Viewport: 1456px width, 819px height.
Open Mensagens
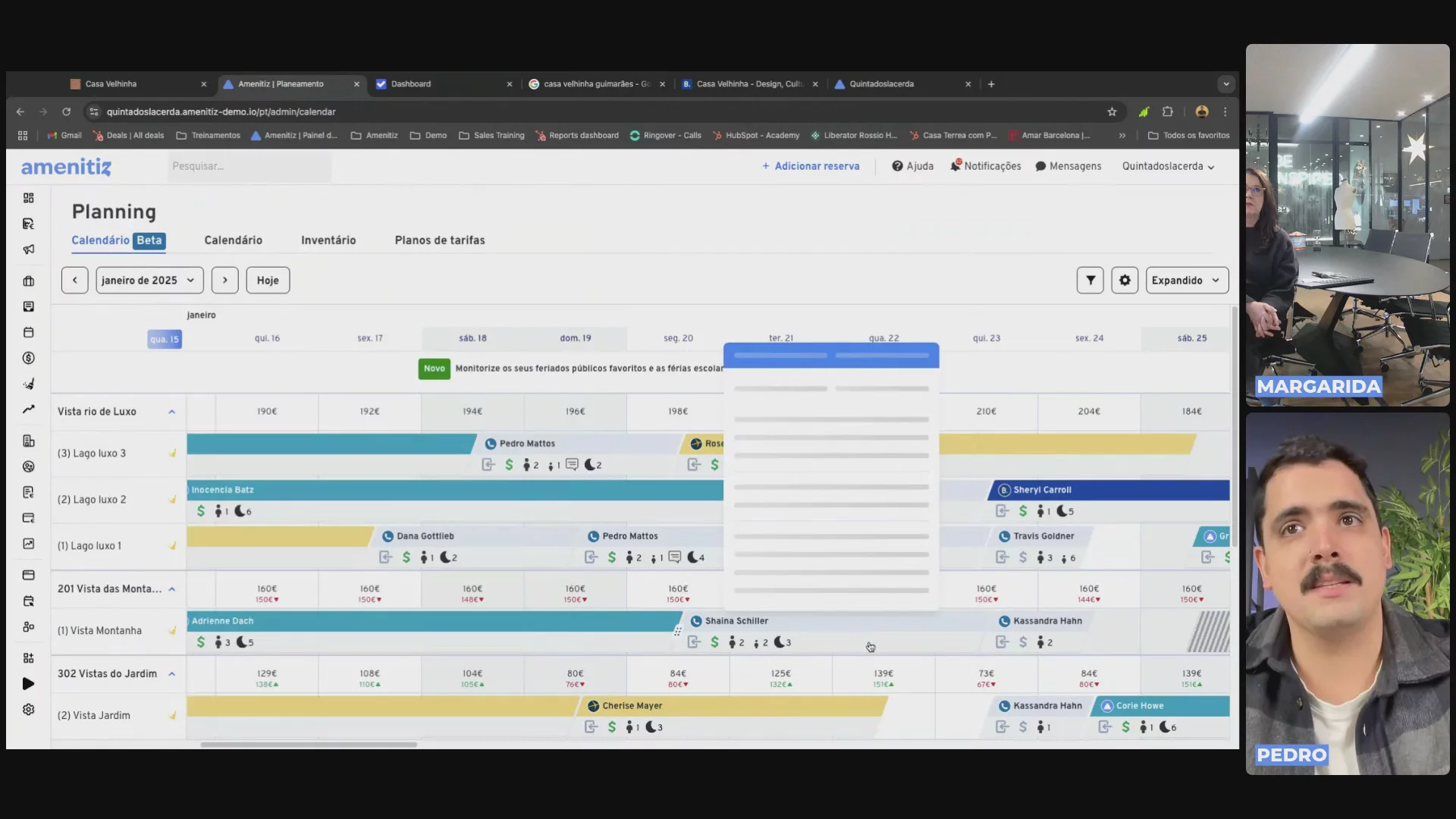click(x=1068, y=166)
